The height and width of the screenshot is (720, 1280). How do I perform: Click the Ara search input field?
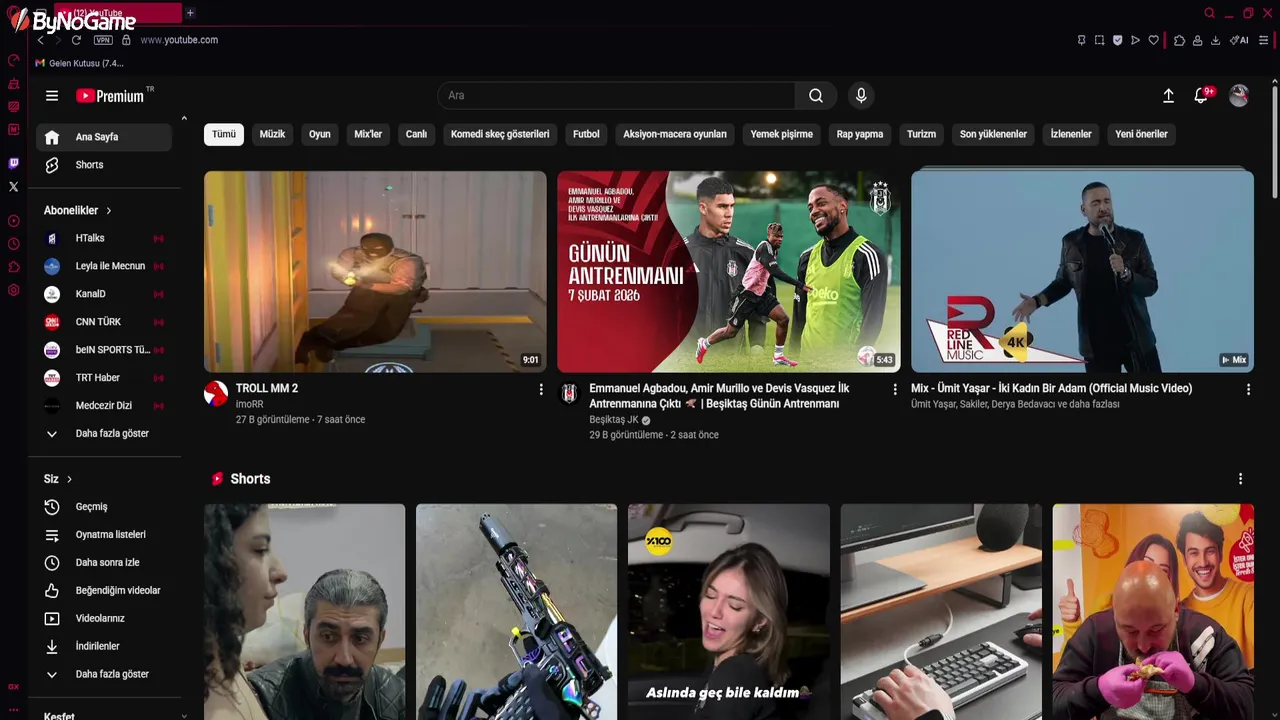coord(616,96)
